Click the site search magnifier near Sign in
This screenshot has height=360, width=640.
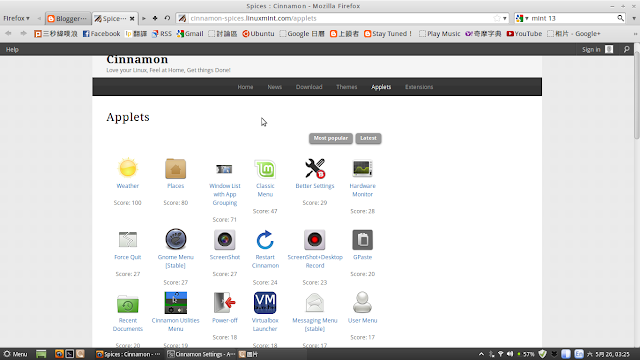pyautogui.click(x=627, y=49)
